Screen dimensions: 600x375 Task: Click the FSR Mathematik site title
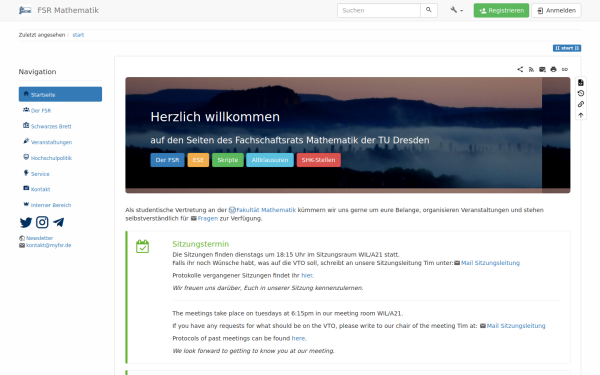[68, 10]
